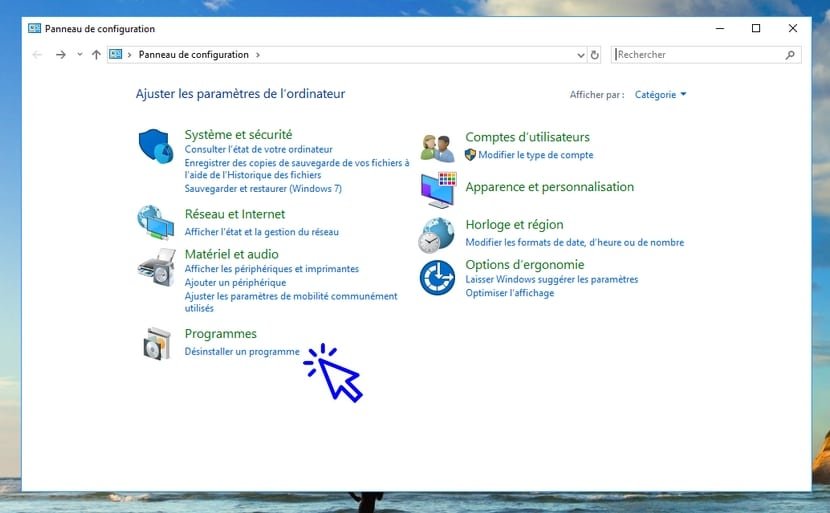
Task: Open the Options d'ergonomie icon
Action: [437, 277]
